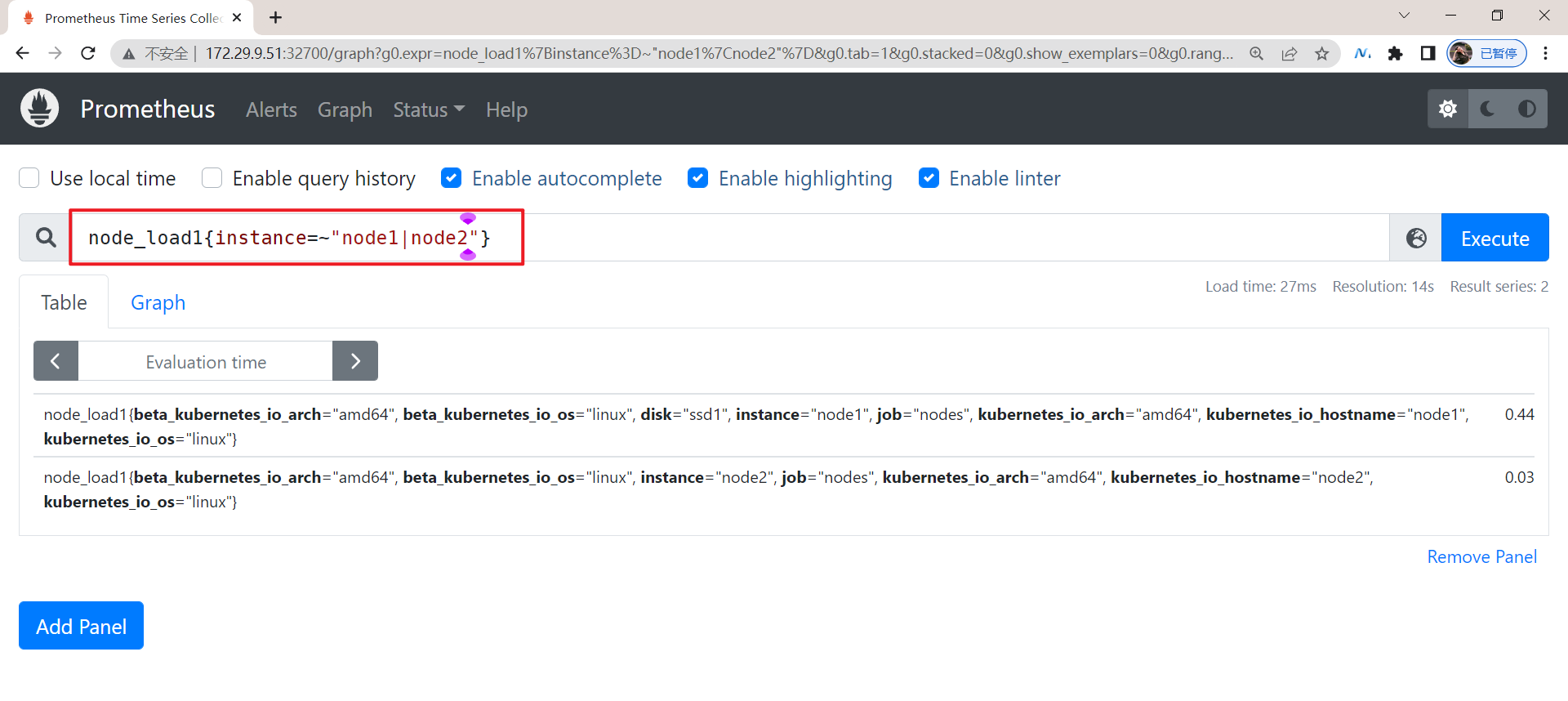
Task: Click the not-secure warning icon in address bar
Action: click(129, 54)
